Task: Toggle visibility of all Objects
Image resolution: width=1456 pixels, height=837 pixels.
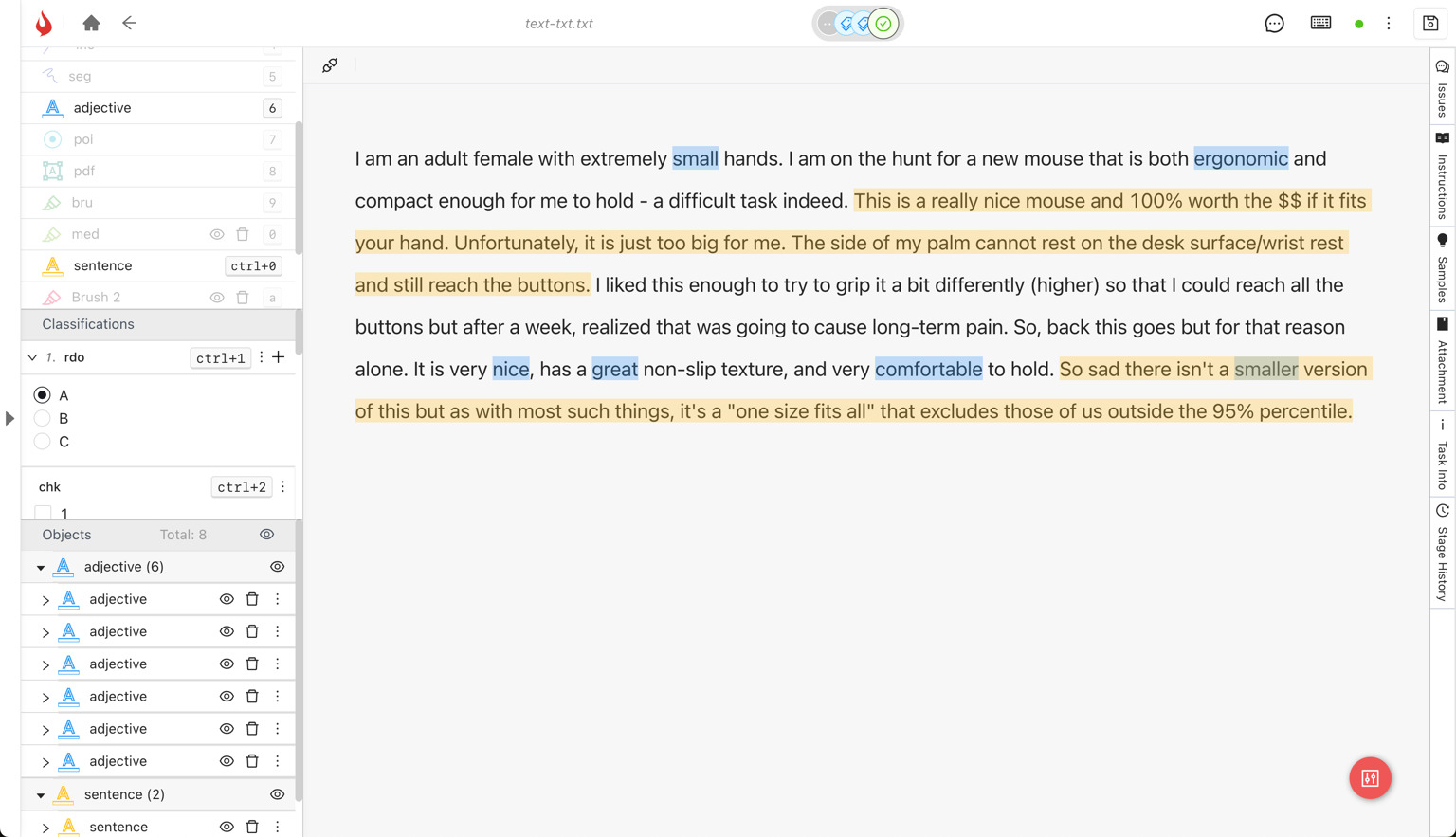Action: [x=267, y=535]
